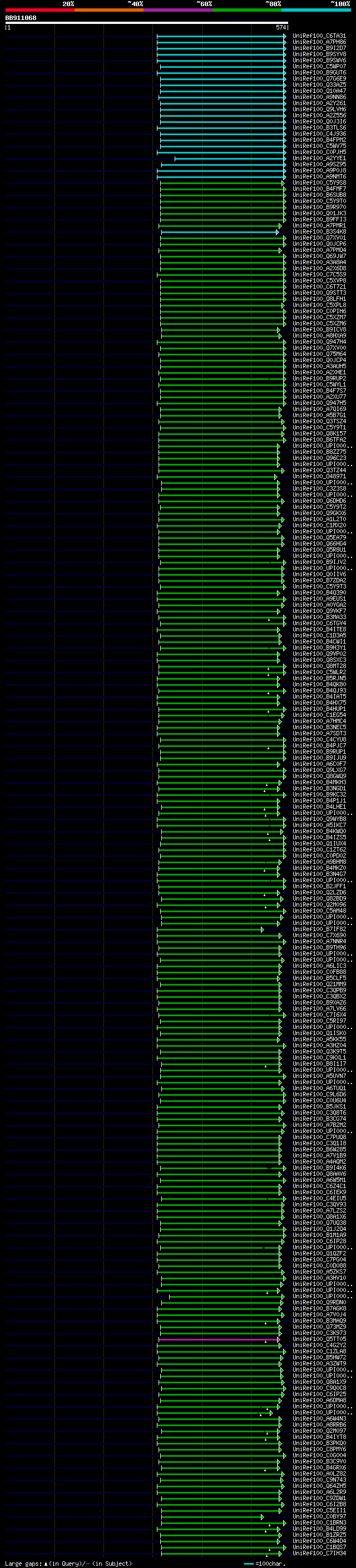356x1568 pixels.
Task: Select hit label UniRef100_A9BHM8
Action: pos(319,862)
